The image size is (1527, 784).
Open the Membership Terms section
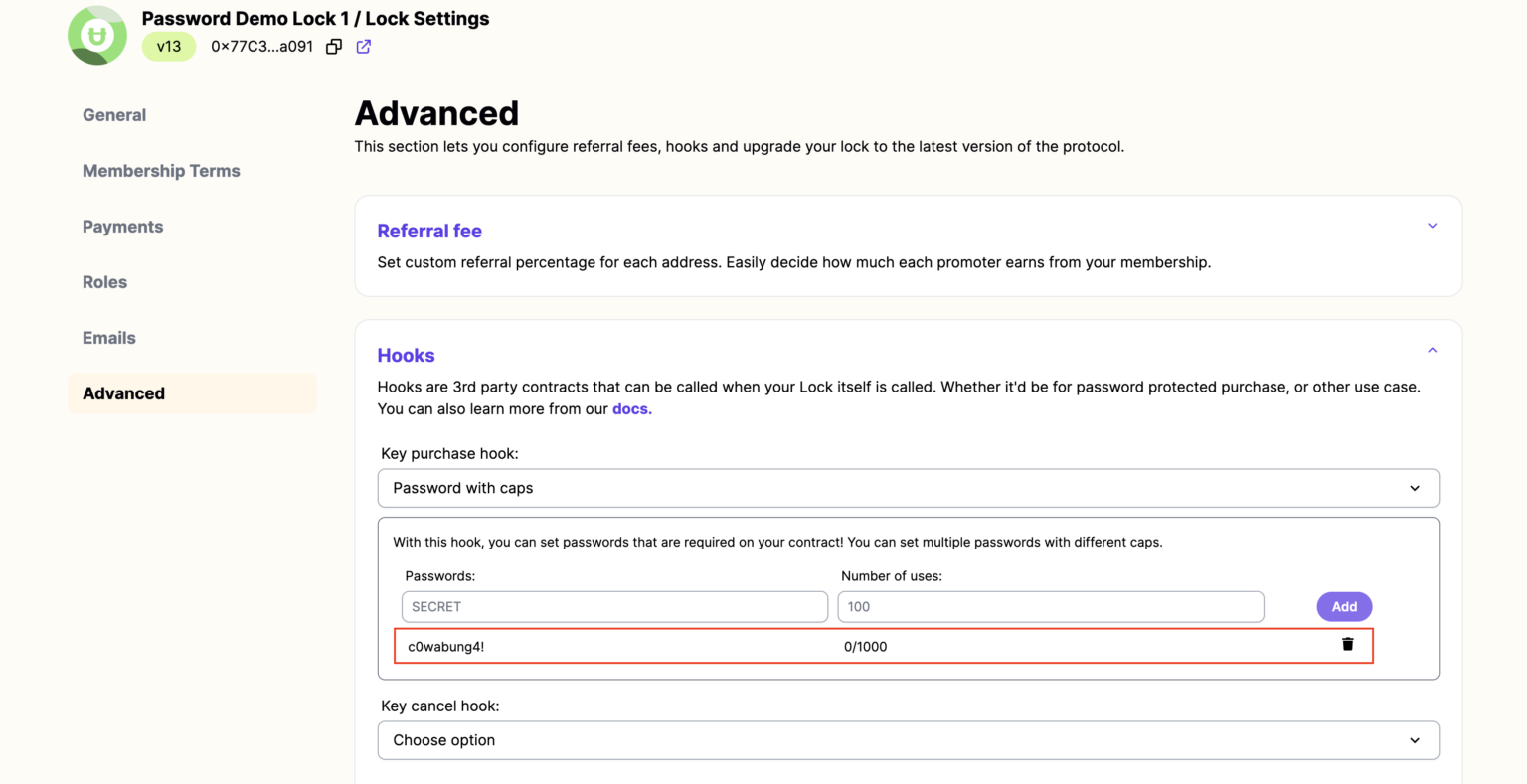tap(161, 171)
